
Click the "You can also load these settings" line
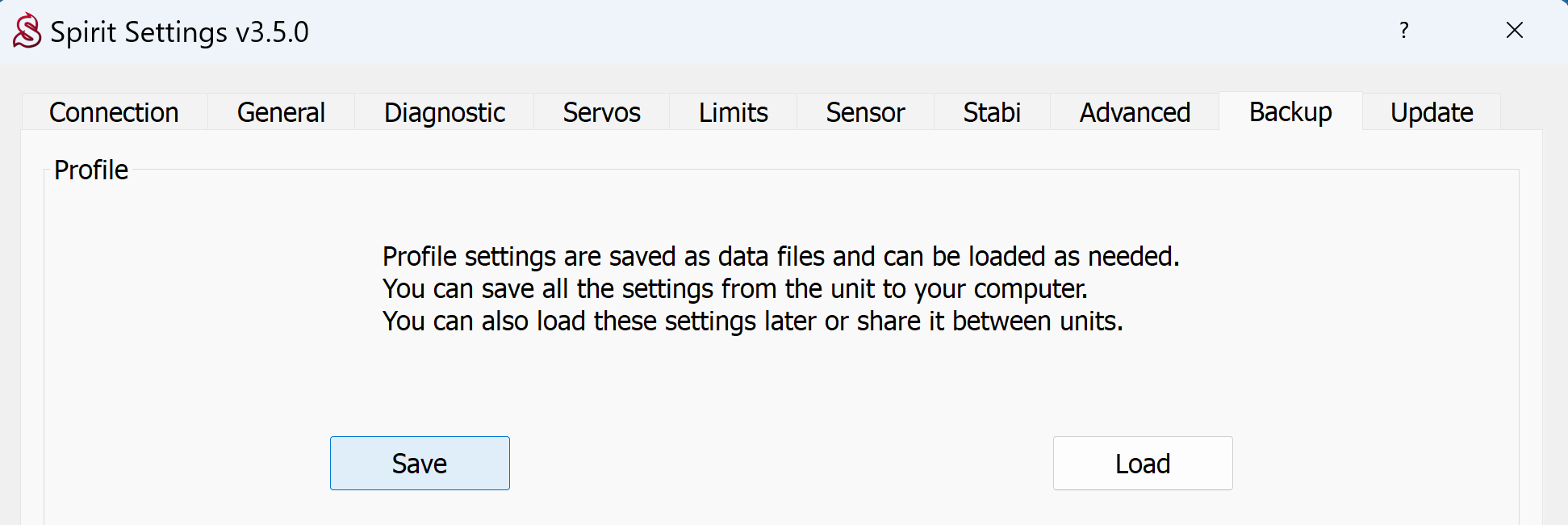coord(752,321)
